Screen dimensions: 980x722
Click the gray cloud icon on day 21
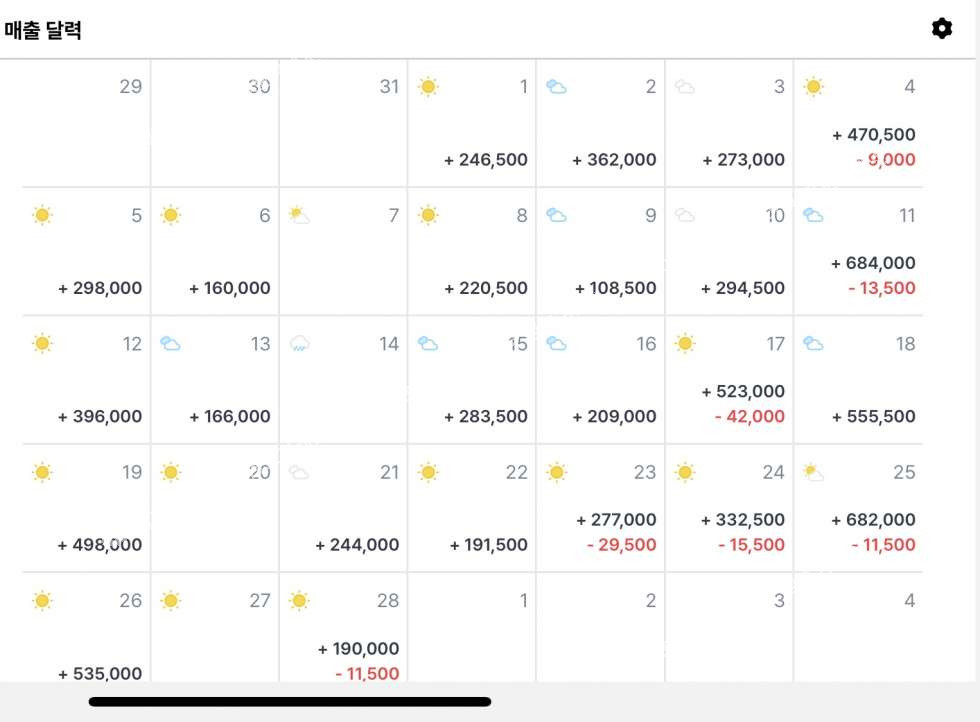click(299, 472)
